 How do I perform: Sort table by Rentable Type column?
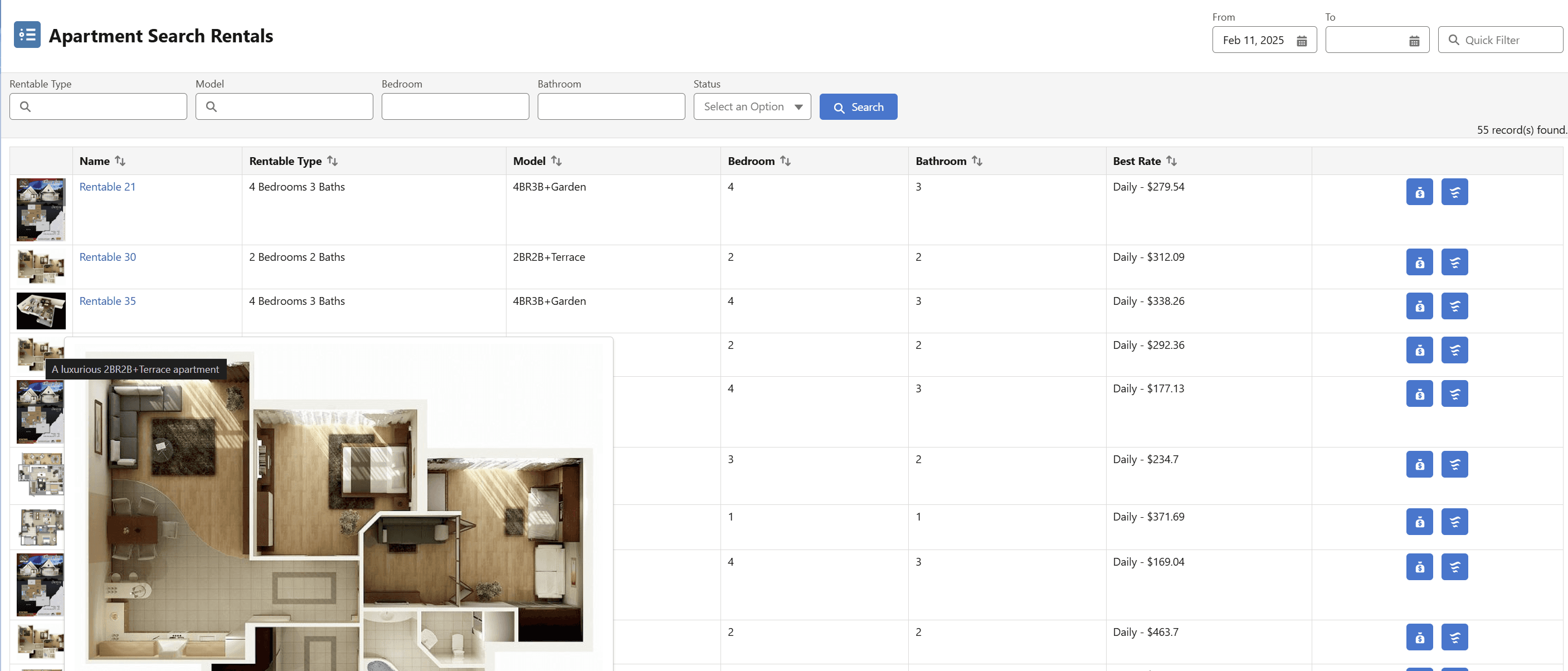click(332, 161)
